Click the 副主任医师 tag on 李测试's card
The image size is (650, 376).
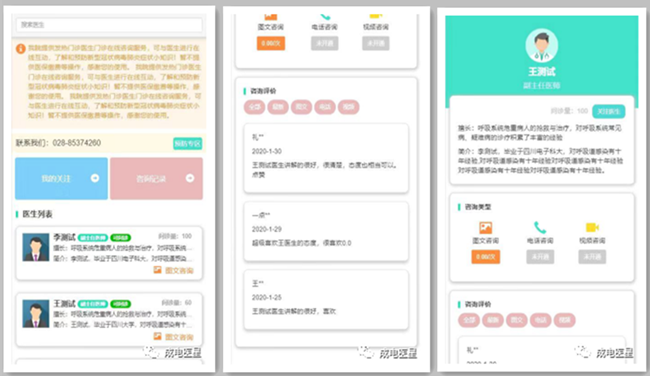(93, 238)
